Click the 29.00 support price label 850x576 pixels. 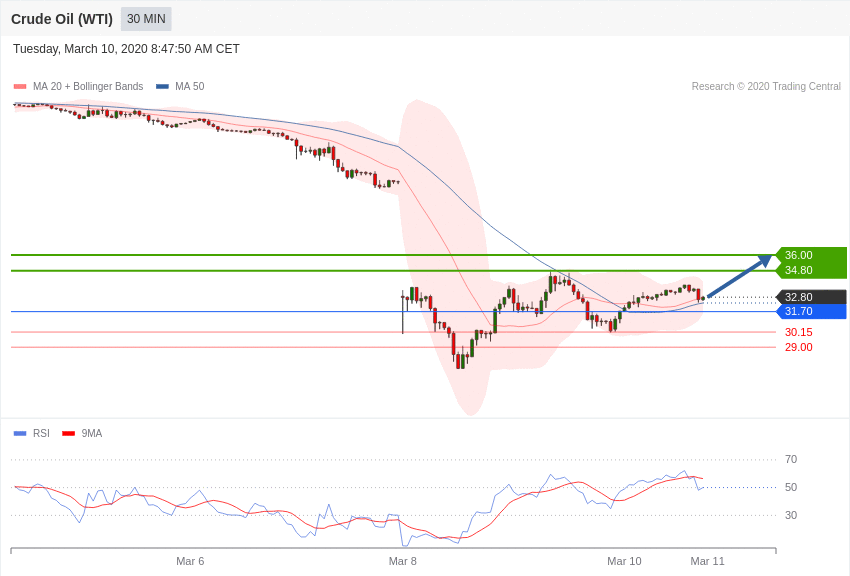(x=799, y=347)
